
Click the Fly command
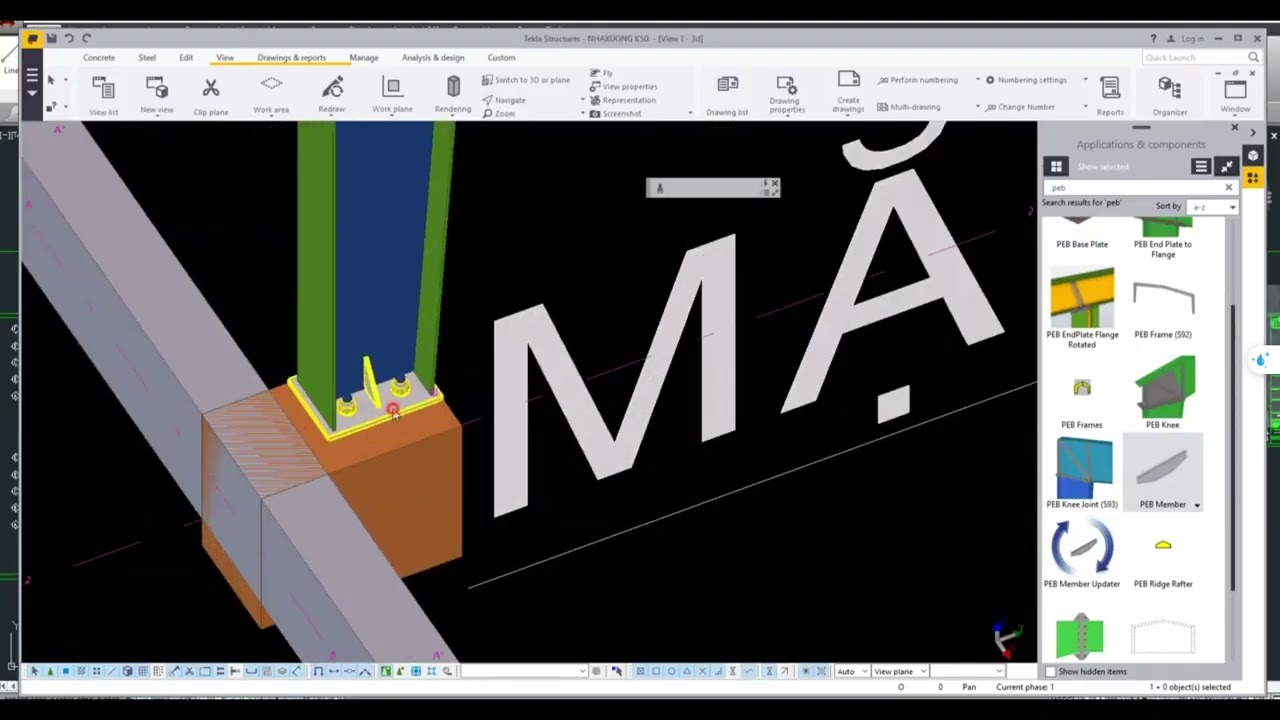coord(601,73)
